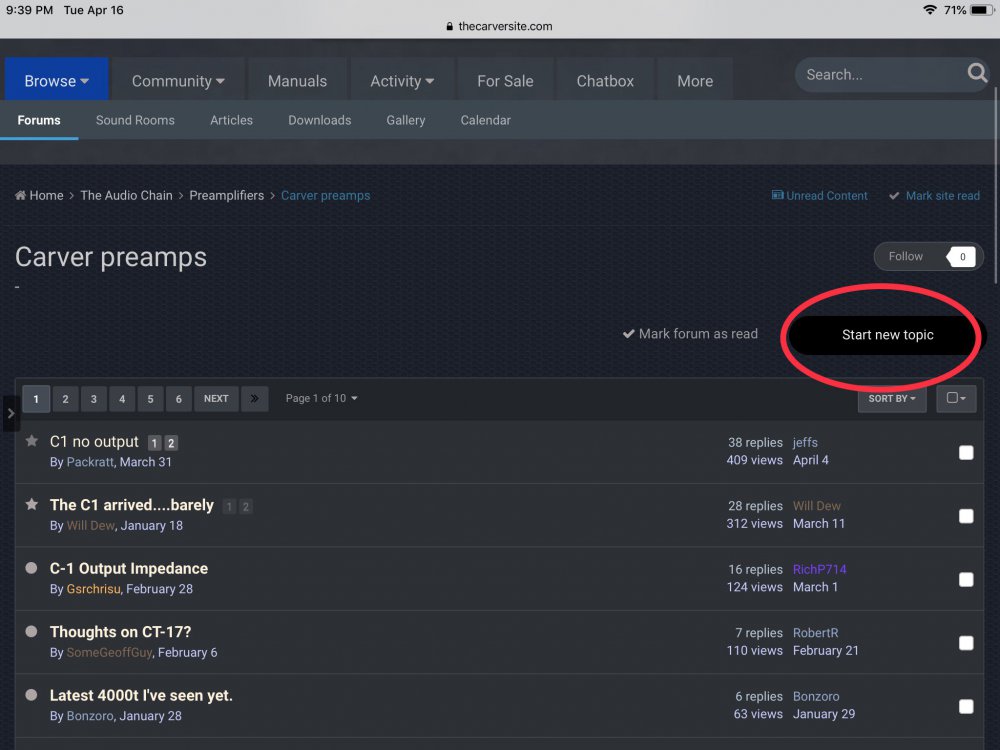Image resolution: width=1000 pixels, height=750 pixels.
Task: Switch to the Sound Rooms tab
Action: tap(135, 120)
